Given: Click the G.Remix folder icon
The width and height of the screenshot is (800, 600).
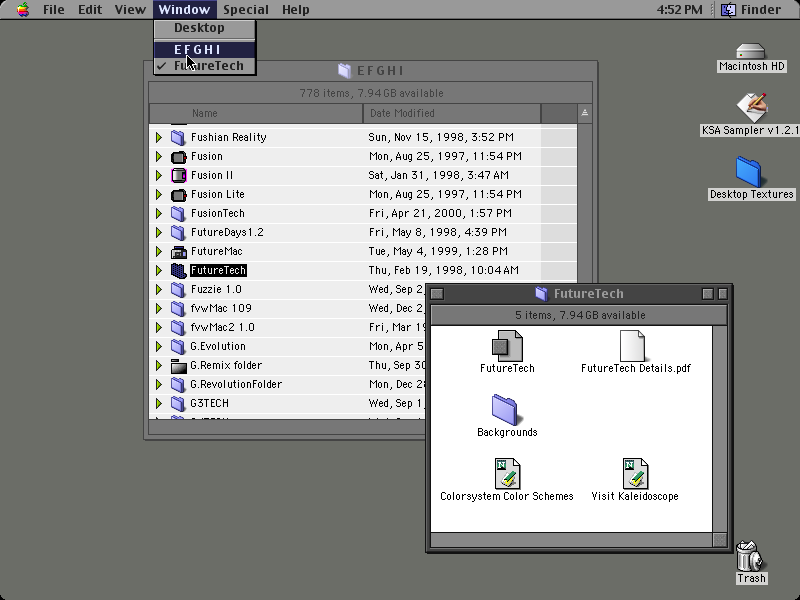Looking at the screenshot, I should tap(178, 365).
